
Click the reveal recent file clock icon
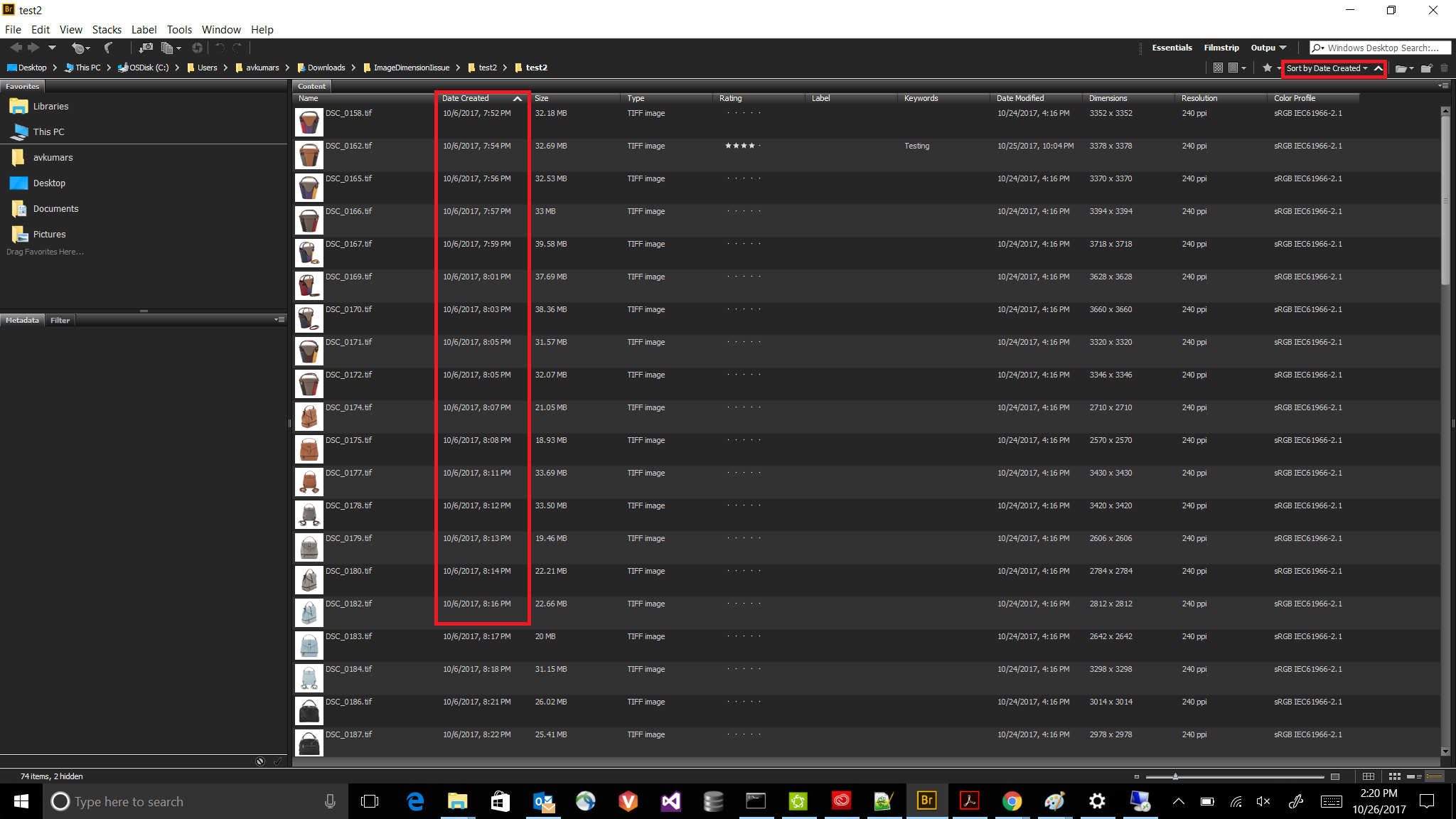[x=79, y=48]
